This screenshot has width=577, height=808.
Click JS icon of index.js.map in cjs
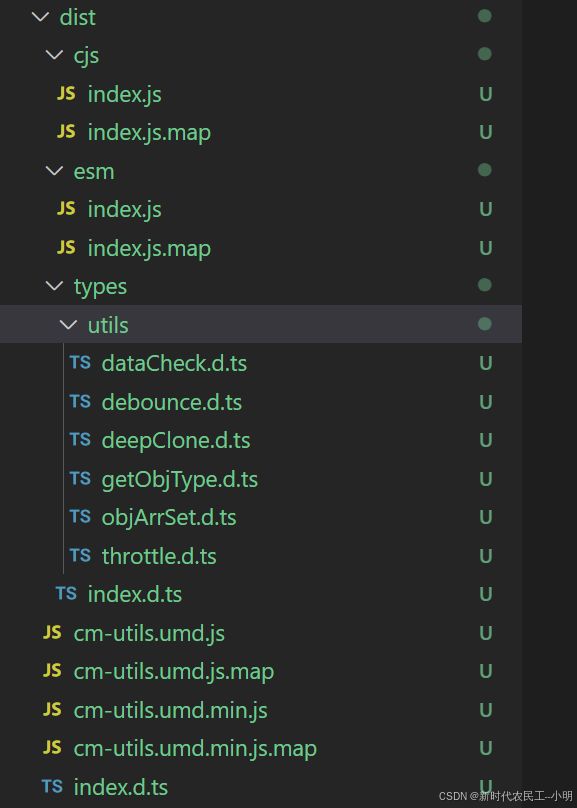click(66, 132)
